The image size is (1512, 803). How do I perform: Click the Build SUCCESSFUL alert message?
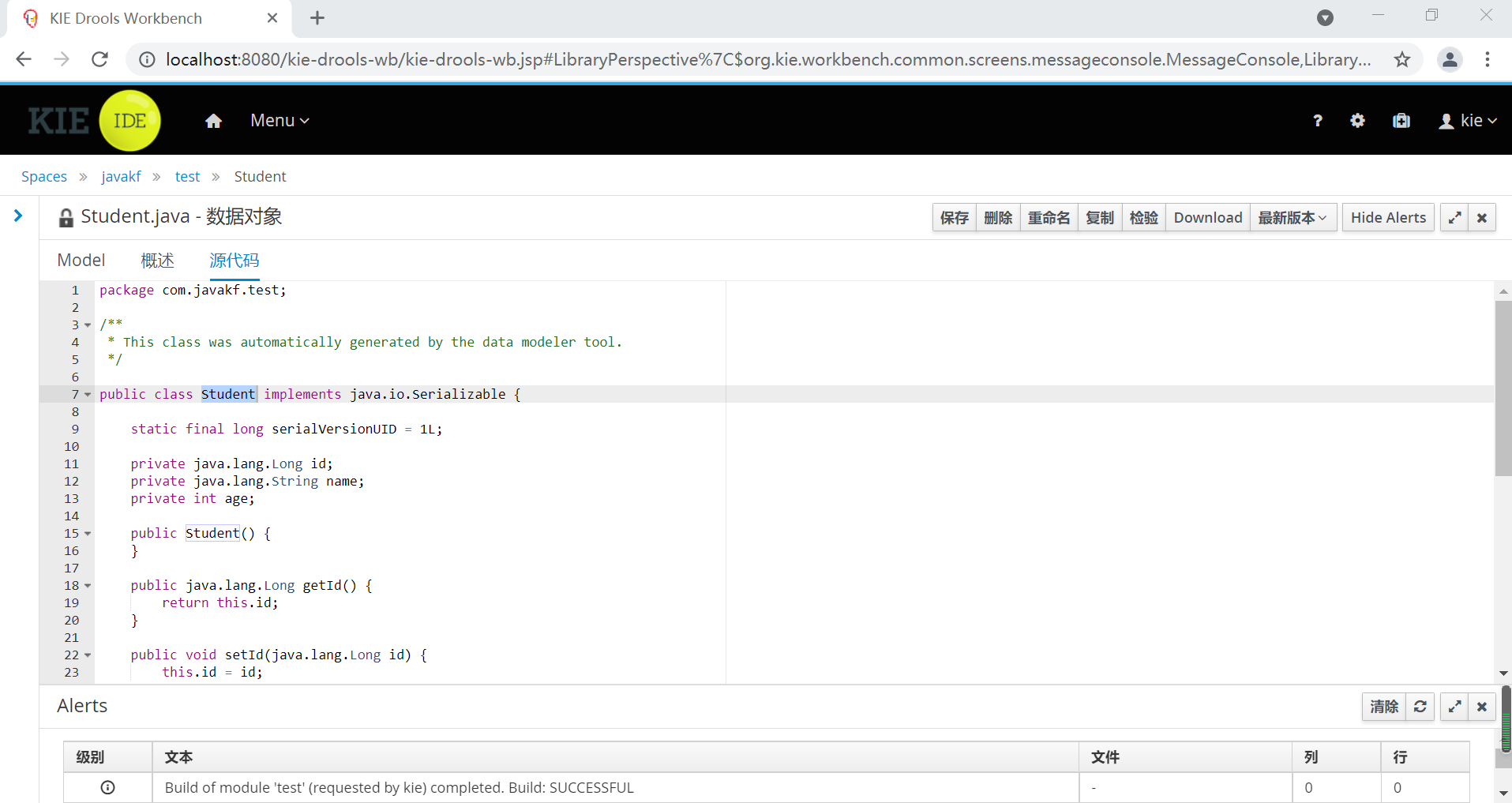[x=399, y=788]
